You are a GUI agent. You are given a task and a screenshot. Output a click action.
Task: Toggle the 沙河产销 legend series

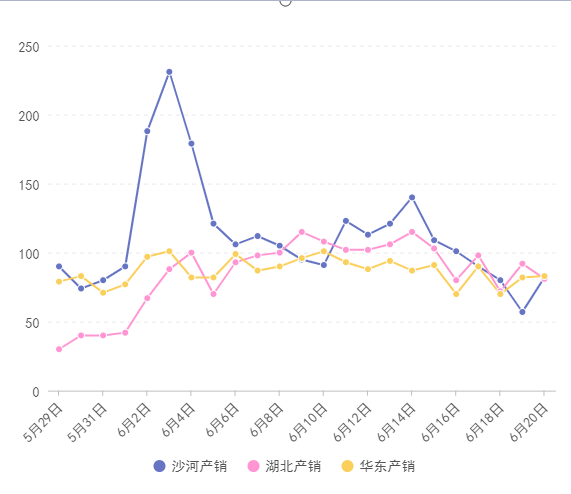pos(190,466)
